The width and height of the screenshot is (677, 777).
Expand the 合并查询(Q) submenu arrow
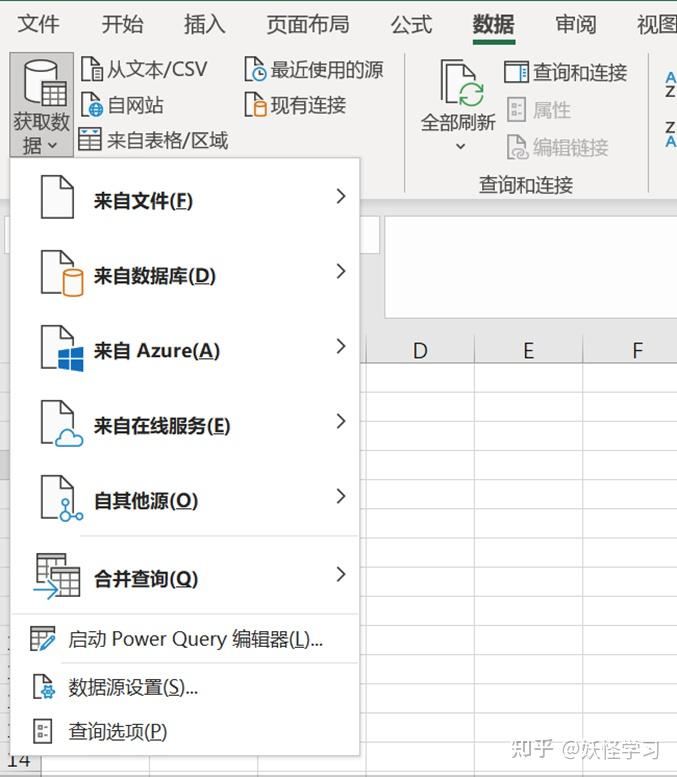point(340,574)
